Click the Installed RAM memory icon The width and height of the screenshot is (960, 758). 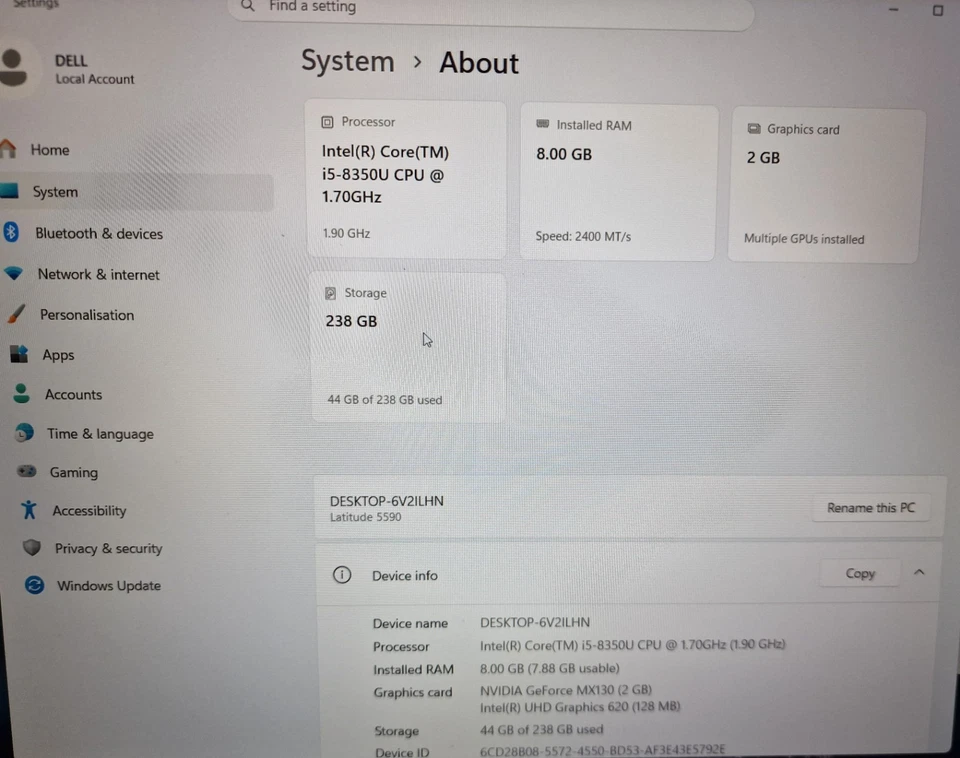point(542,124)
